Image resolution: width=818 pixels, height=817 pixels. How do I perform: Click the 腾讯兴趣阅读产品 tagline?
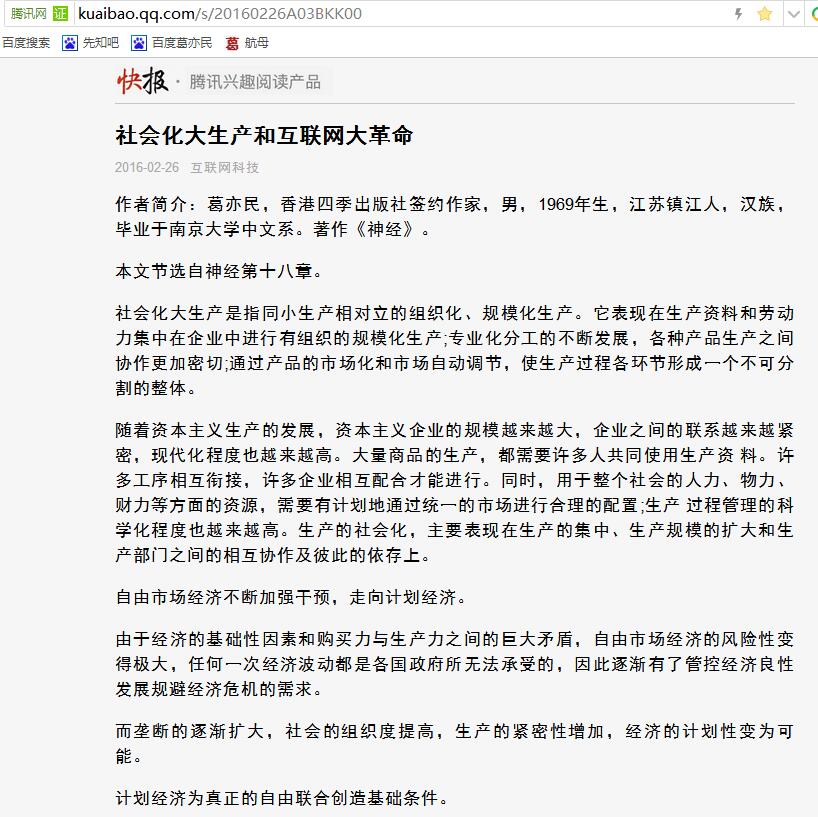tap(255, 82)
